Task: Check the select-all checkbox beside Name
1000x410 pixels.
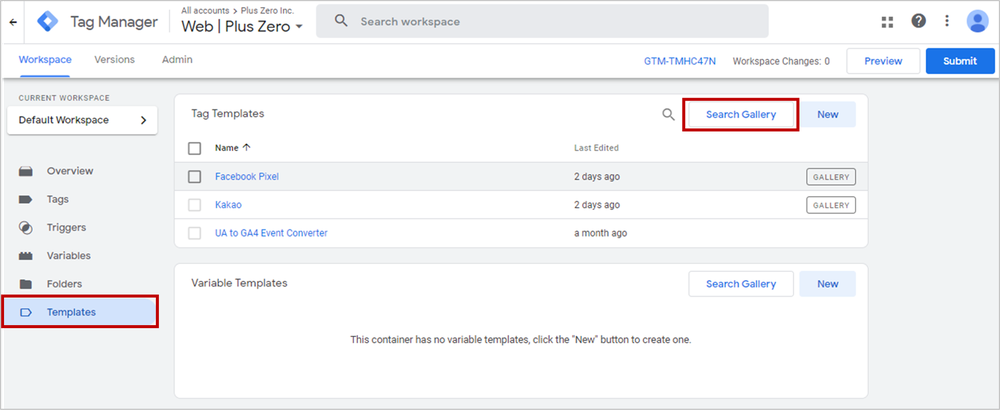Action: (195, 149)
